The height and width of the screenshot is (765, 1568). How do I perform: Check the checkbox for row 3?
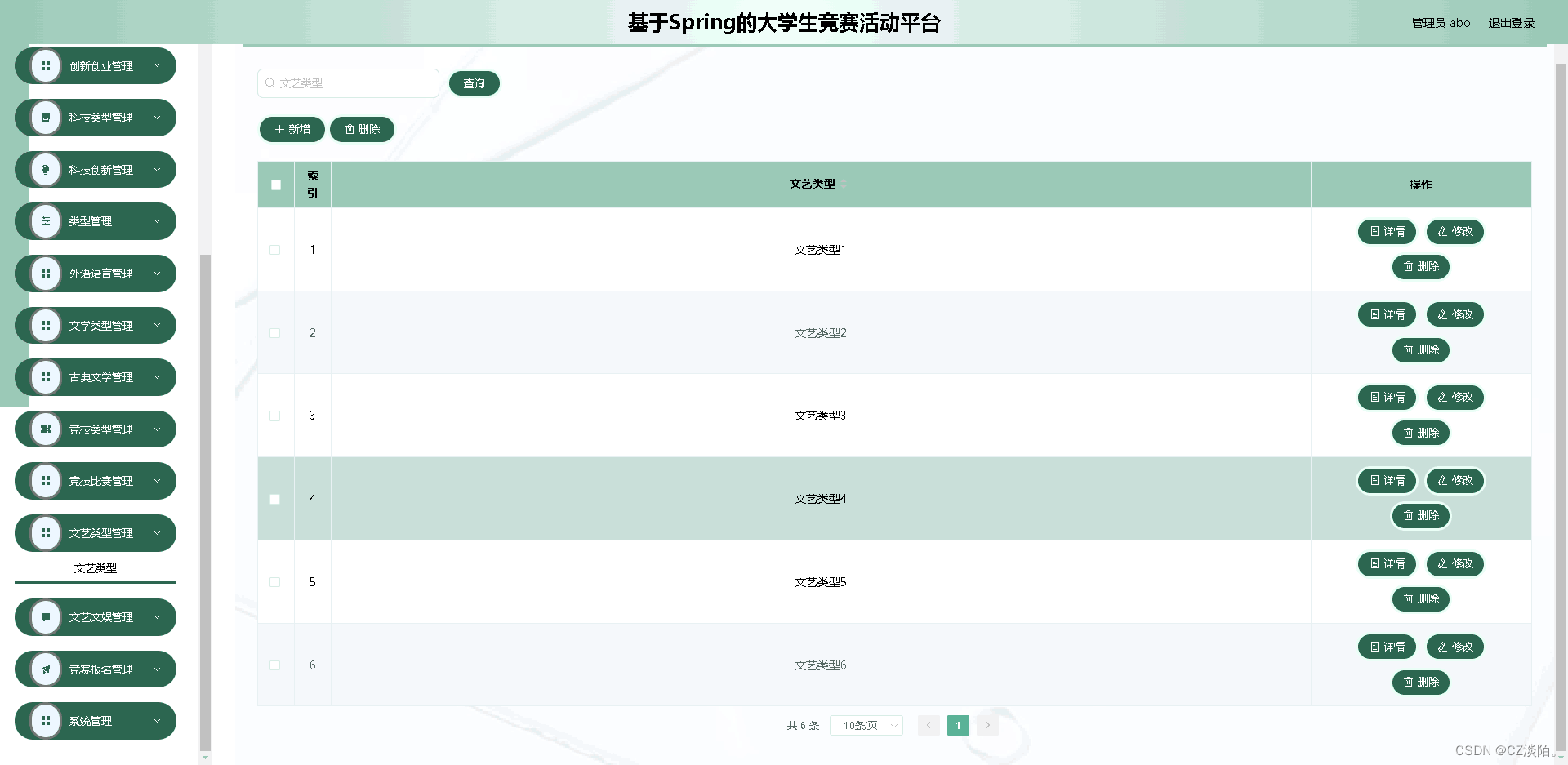(x=275, y=416)
